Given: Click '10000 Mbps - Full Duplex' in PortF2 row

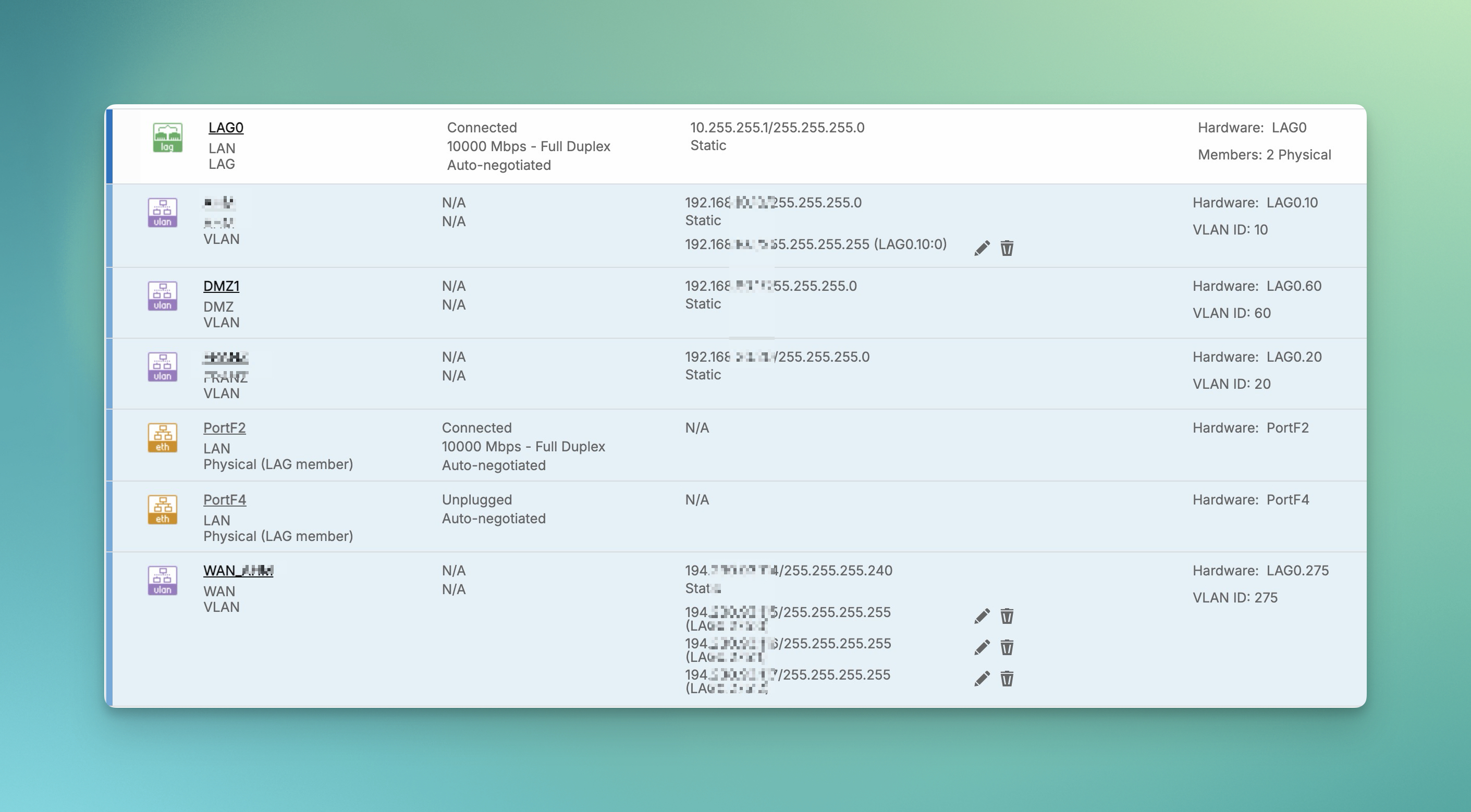Looking at the screenshot, I should tap(524, 447).
